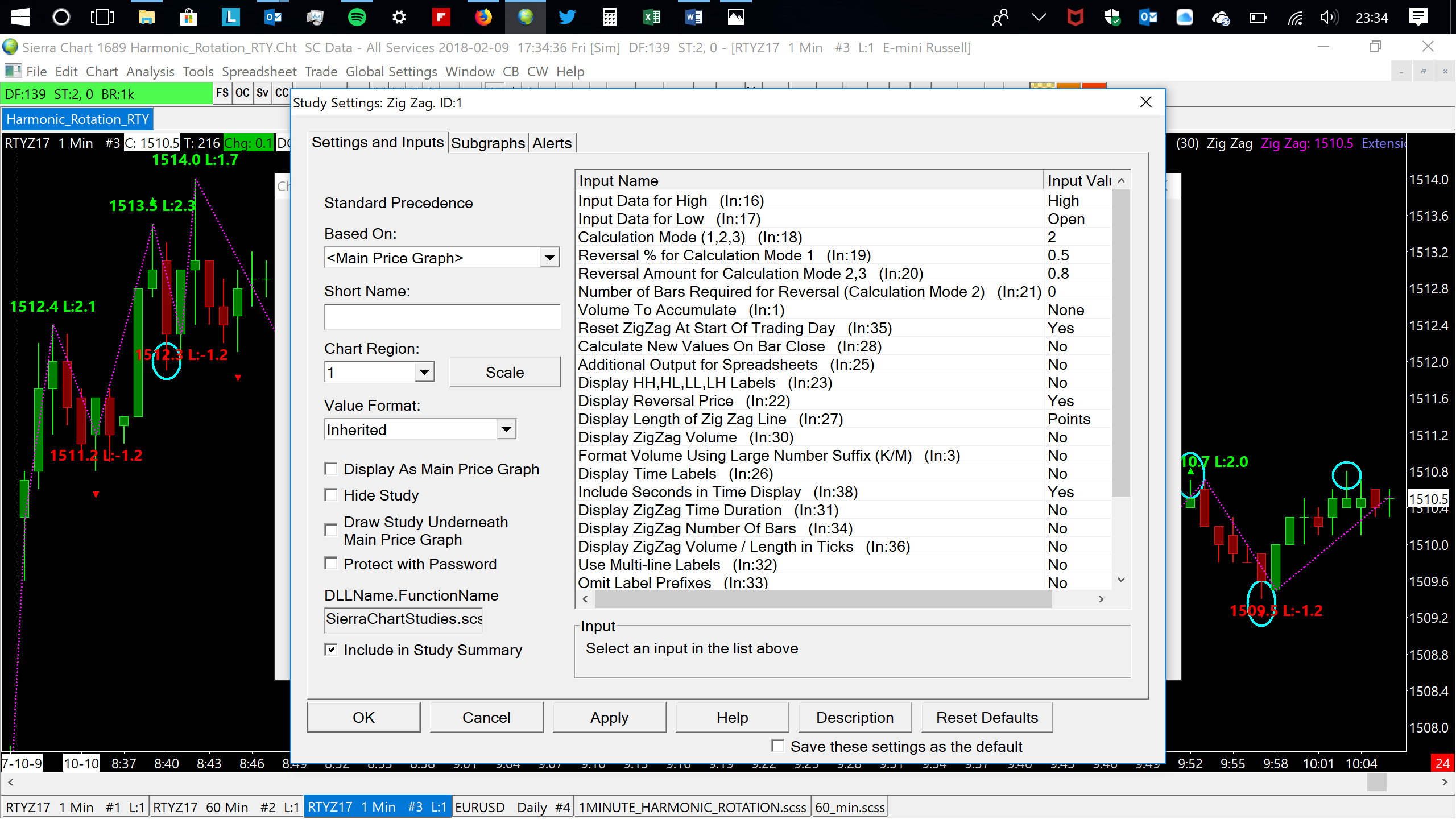Click the FS toolbar button
This screenshot has width=1456, height=819.
click(x=222, y=93)
